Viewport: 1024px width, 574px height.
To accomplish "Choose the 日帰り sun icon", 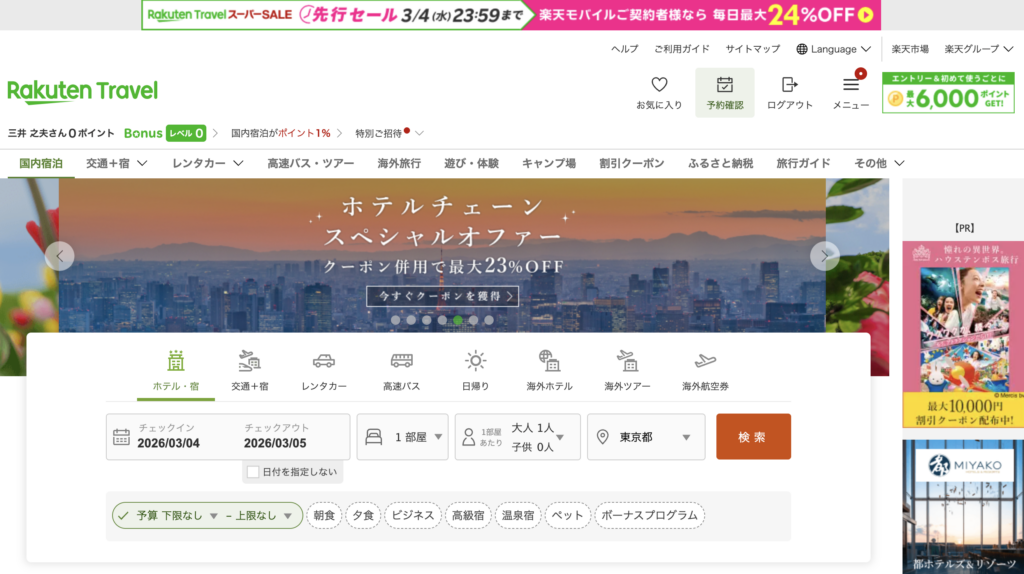I will 475,361.
